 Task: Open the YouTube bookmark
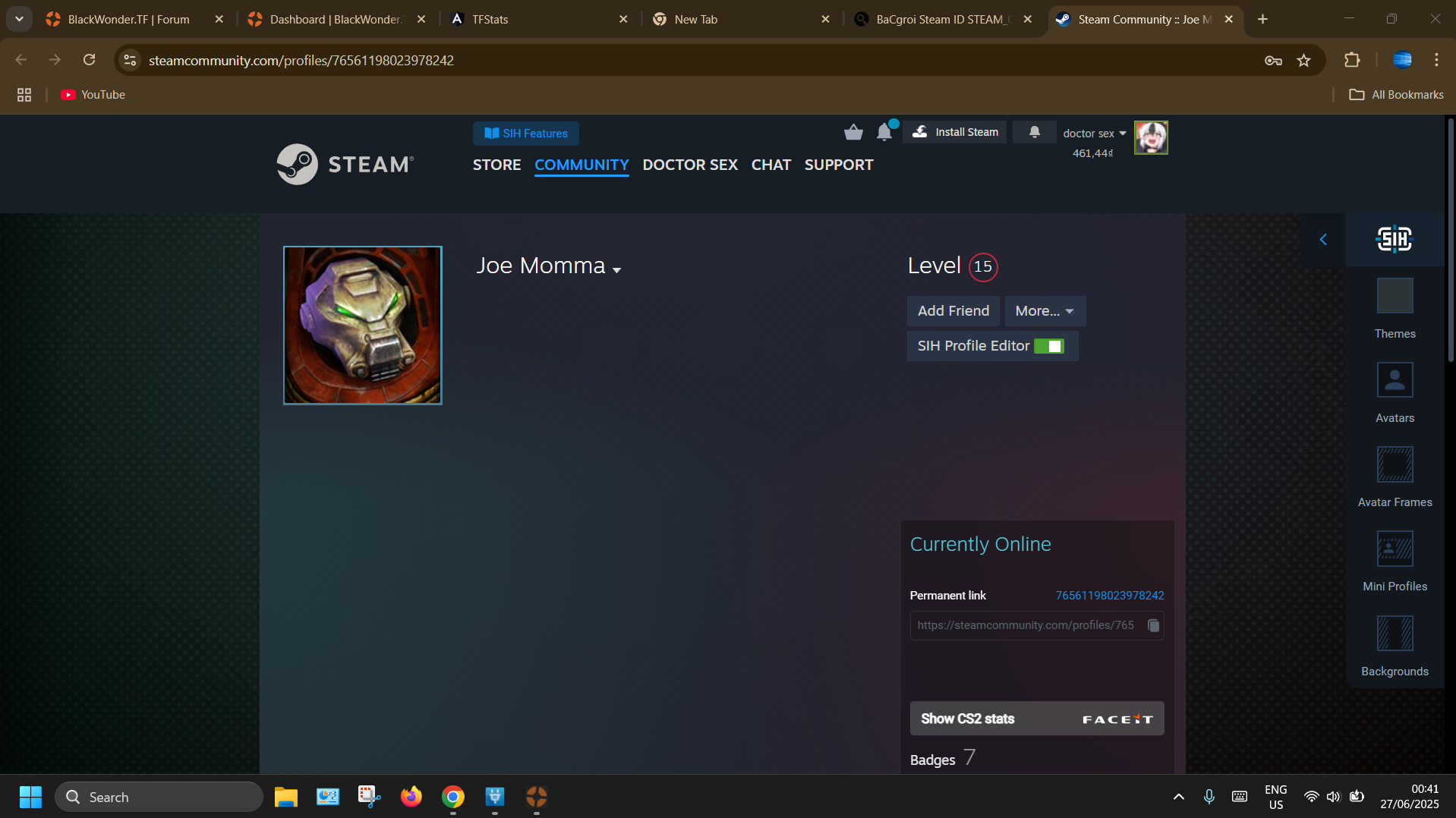point(93,95)
